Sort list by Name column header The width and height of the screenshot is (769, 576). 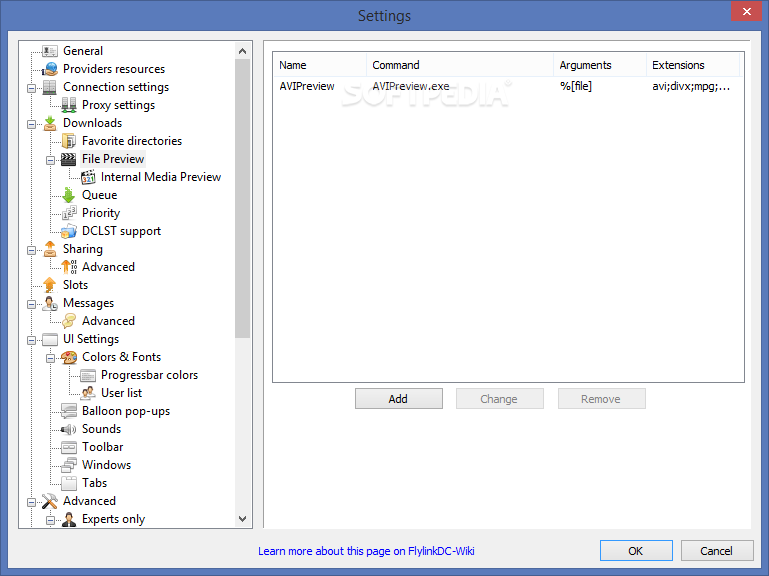coord(320,65)
